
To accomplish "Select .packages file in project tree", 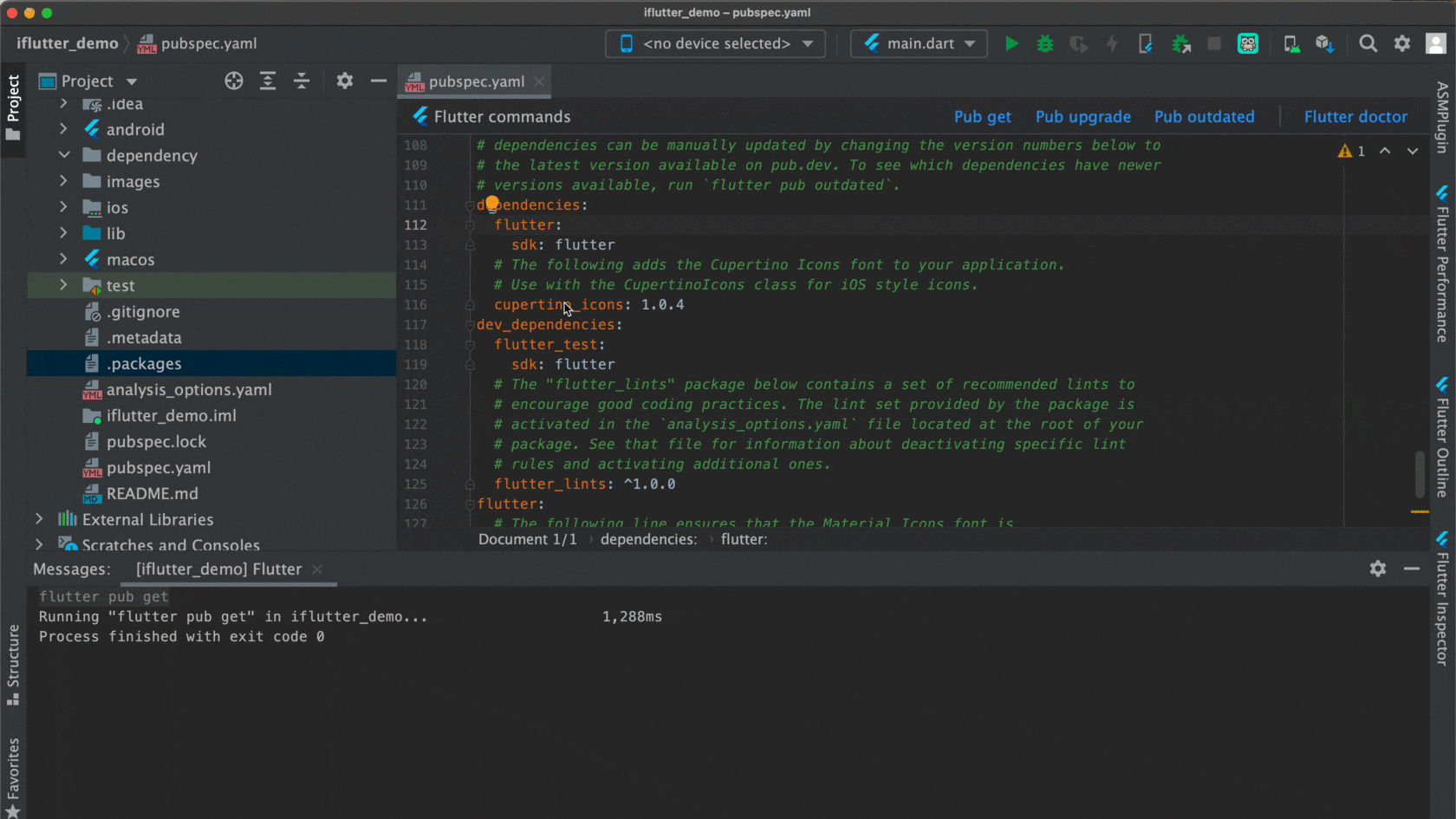I will pyautogui.click(x=211, y=363).
